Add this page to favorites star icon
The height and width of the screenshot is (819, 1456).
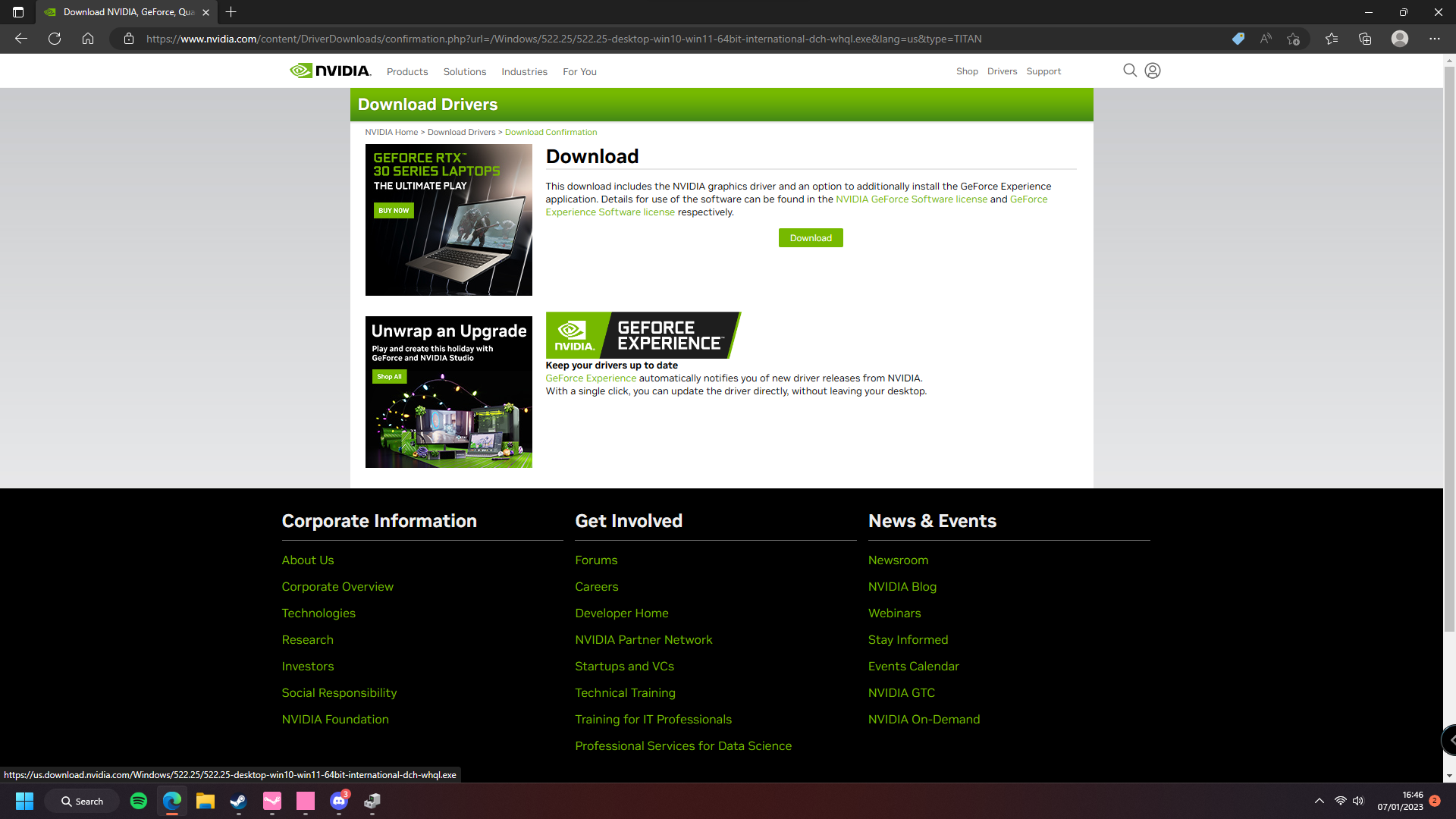tap(1293, 39)
